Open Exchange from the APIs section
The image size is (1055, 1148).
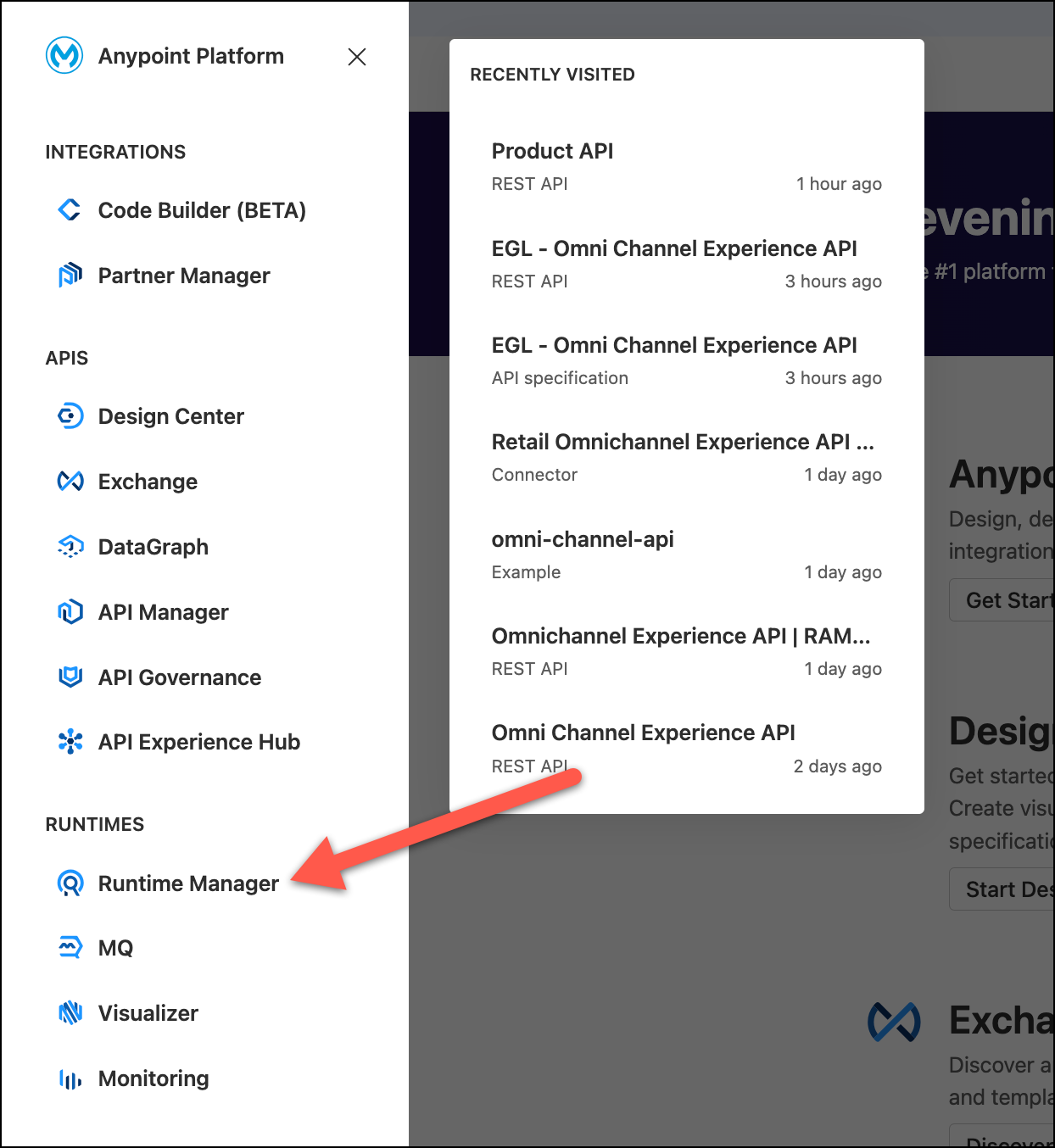click(x=148, y=482)
